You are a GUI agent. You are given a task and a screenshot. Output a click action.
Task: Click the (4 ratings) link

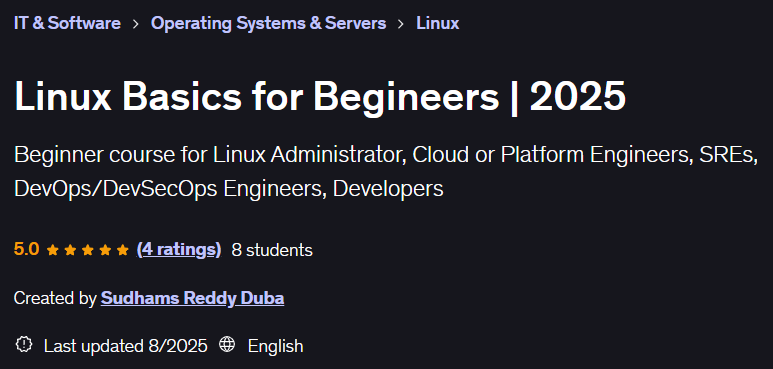click(x=178, y=250)
